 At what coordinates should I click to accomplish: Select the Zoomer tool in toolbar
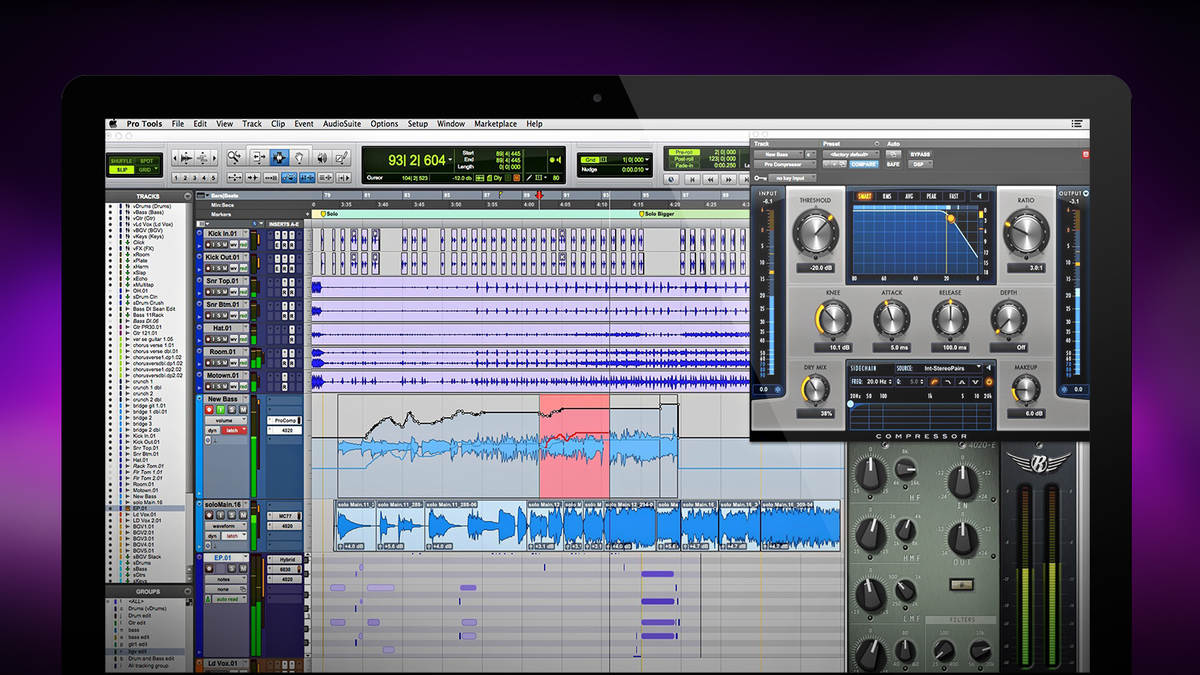(235, 157)
